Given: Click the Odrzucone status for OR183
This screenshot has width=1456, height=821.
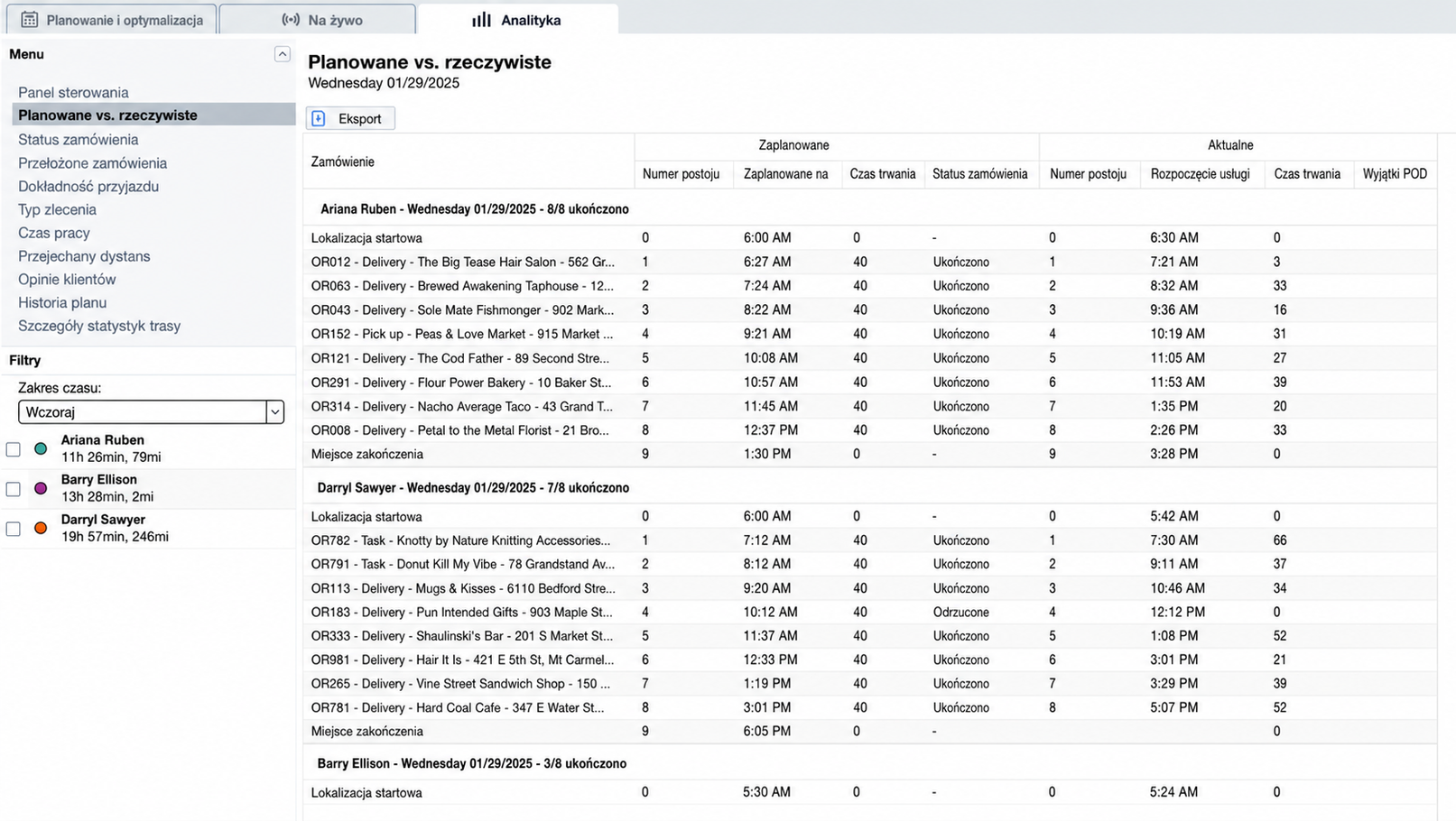Looking at the screenshot, I should click(960, 612).
